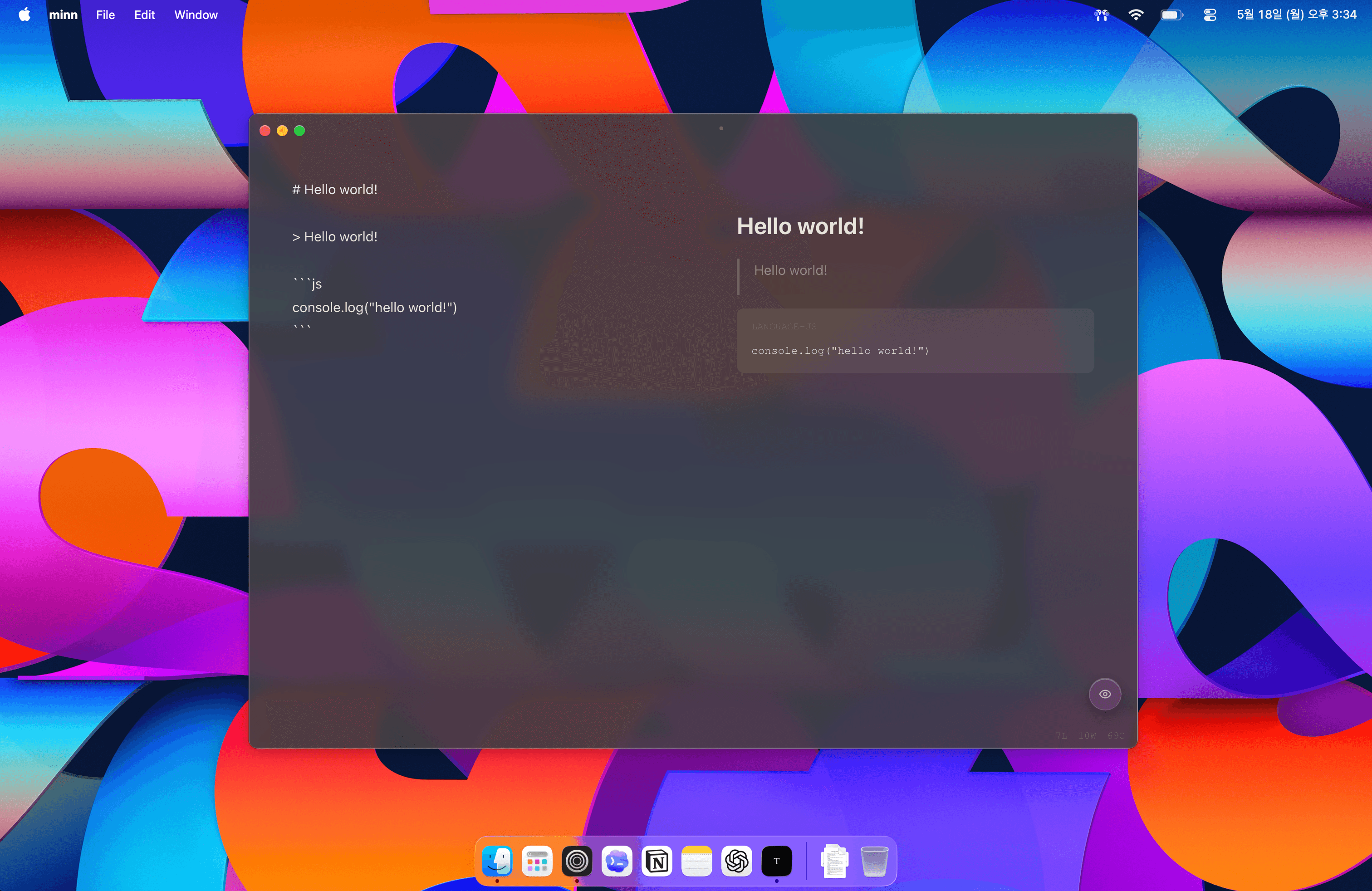Open the Window menu
This screenshot has height=891, width=1372.
point(196,15)
